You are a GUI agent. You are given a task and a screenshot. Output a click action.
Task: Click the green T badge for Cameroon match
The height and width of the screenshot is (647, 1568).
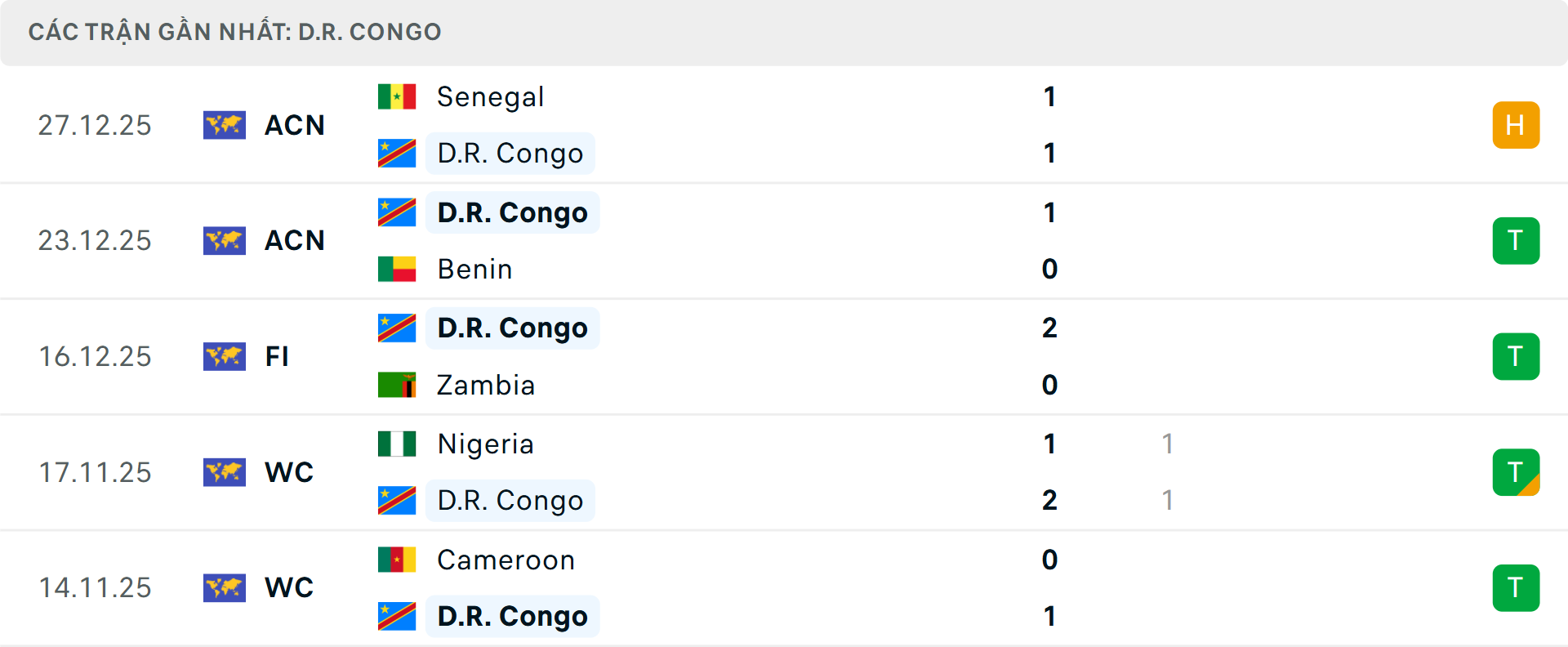[1517, 587]
